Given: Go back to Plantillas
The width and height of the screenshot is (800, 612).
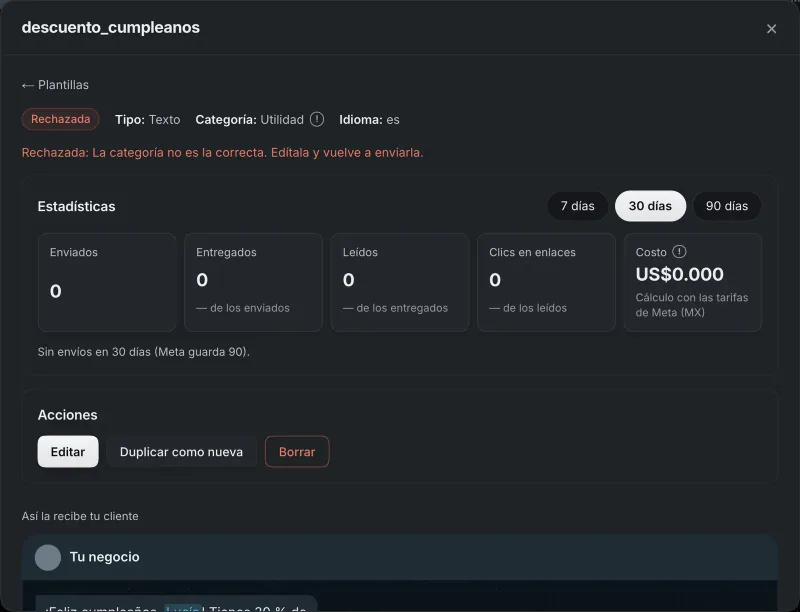Looking at the screenshot, I should click(55, 85).
